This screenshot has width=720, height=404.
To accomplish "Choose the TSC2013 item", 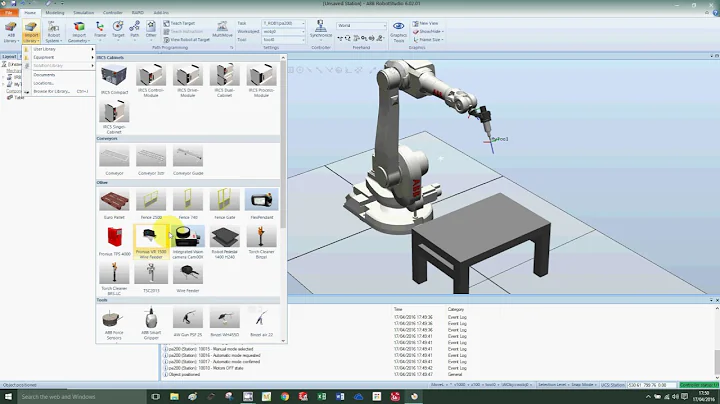I will tap(151, 278).
